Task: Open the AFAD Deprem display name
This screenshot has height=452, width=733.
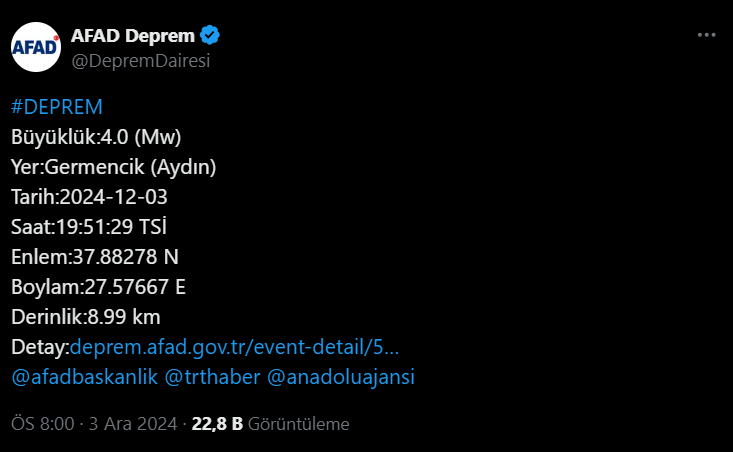Action: (x=132, y=37)
